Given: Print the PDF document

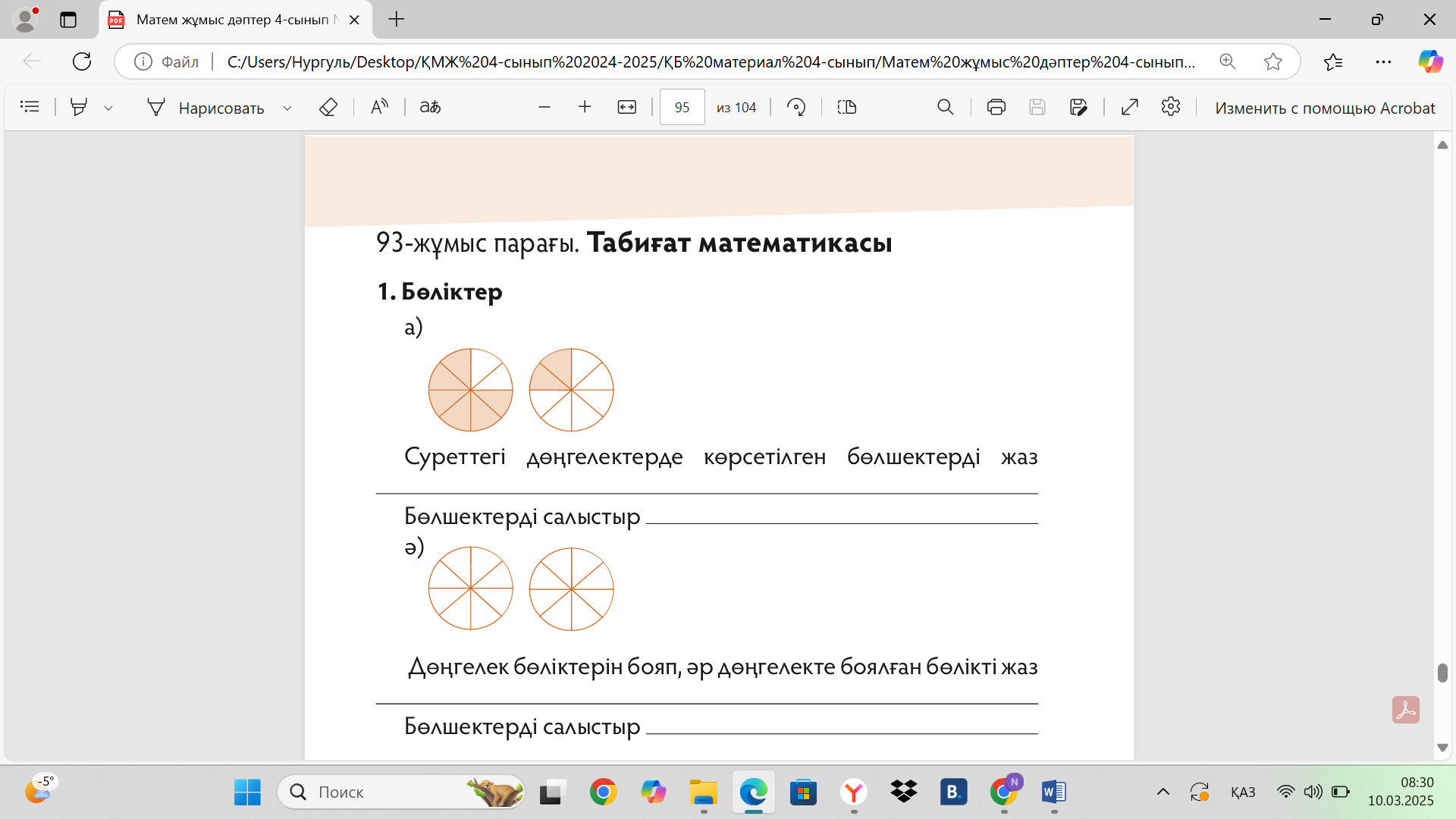Looking at the screenshot, I should [996, 107].
